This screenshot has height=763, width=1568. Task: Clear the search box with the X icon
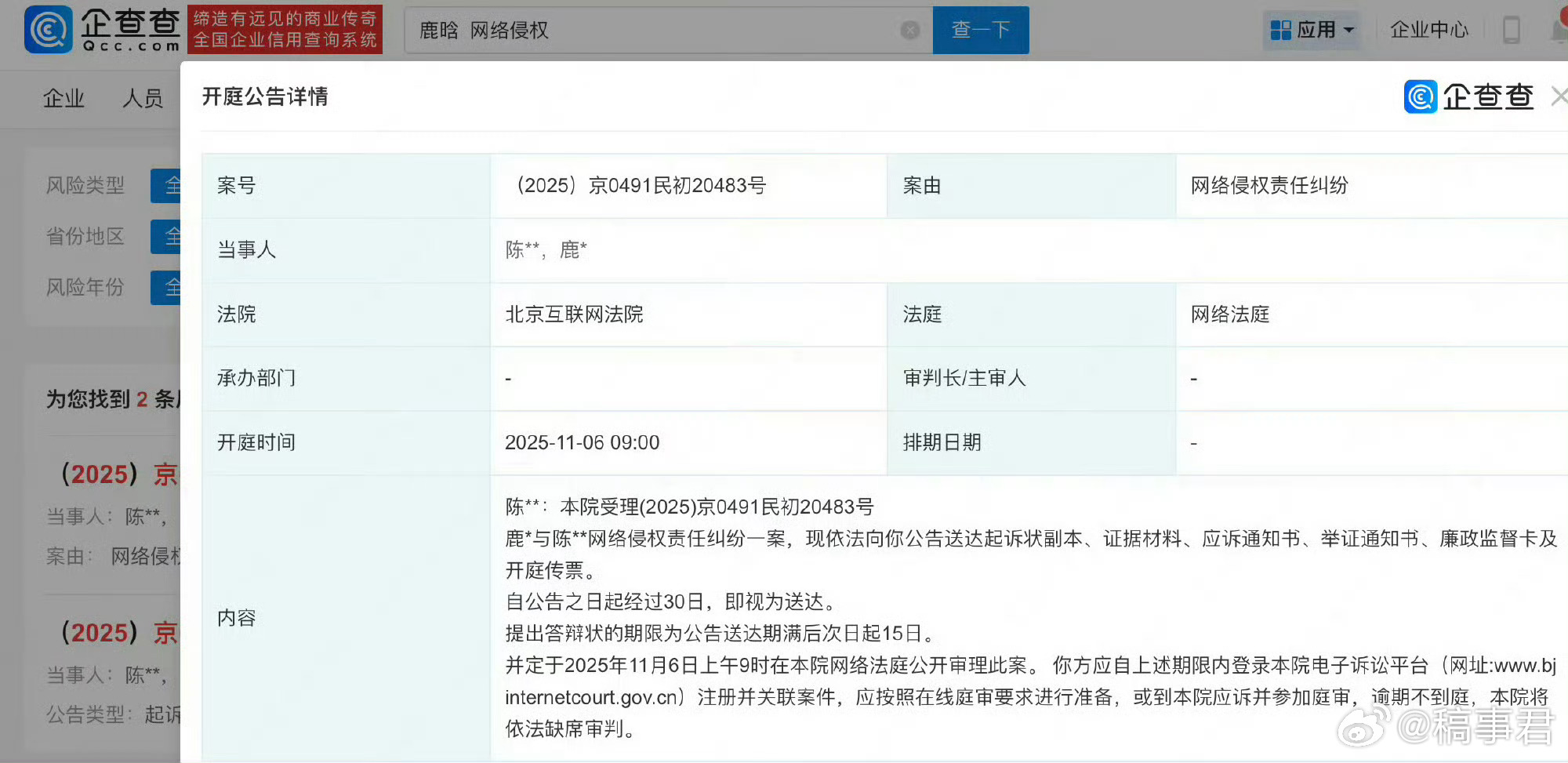pos(909,30)
